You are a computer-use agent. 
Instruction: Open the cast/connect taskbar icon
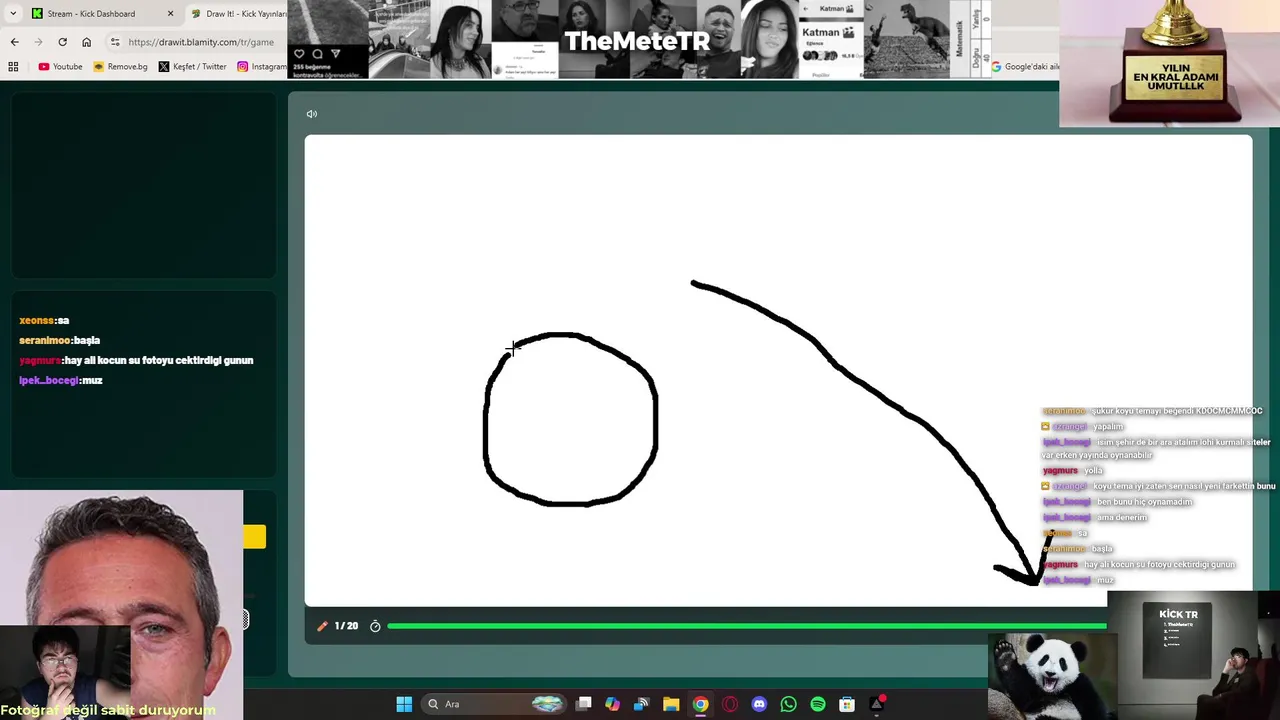pyautogui.click(x=642, y=704)
